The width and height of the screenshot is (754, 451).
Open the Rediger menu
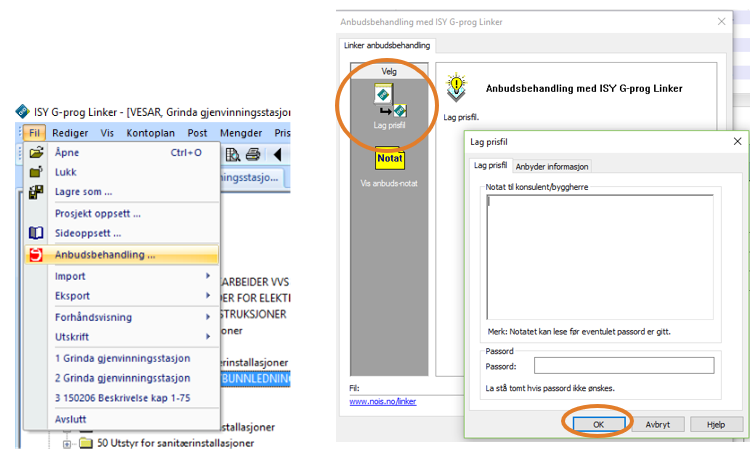(x=70, y=133)
